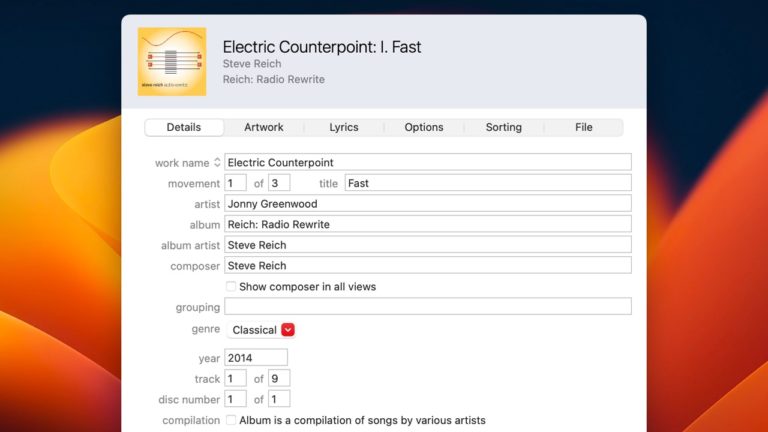Screen dimensions: 768x432
Task: Edit the work name field
Action: click(428, 163)
